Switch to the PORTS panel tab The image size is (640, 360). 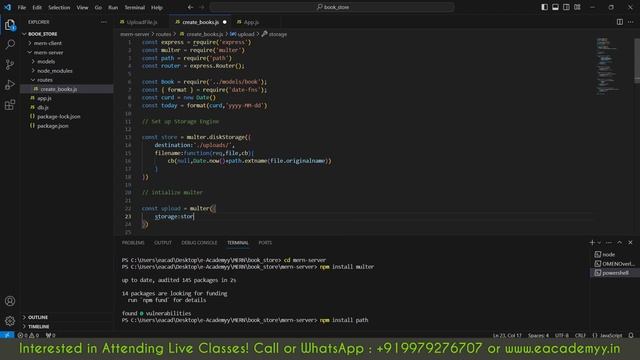click(265, 242)
